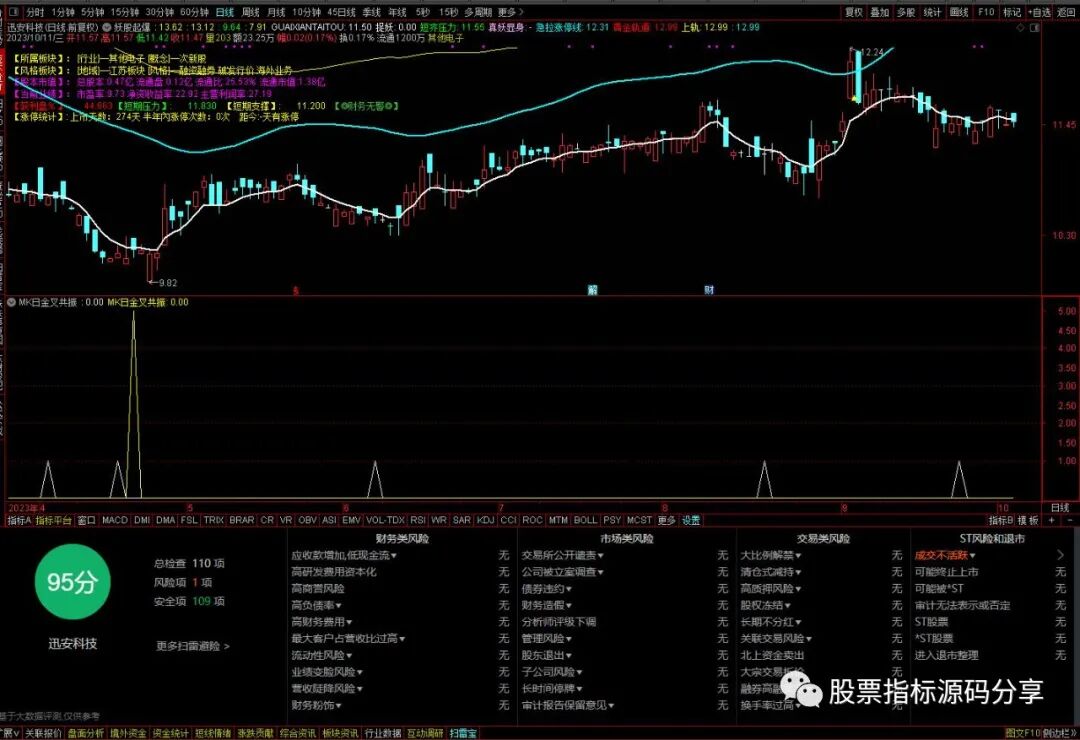Open the 盘面分析 bottom tab
Image resolution: width=1080 pixels, height=740 pixels.
click(x=86, y=734)
